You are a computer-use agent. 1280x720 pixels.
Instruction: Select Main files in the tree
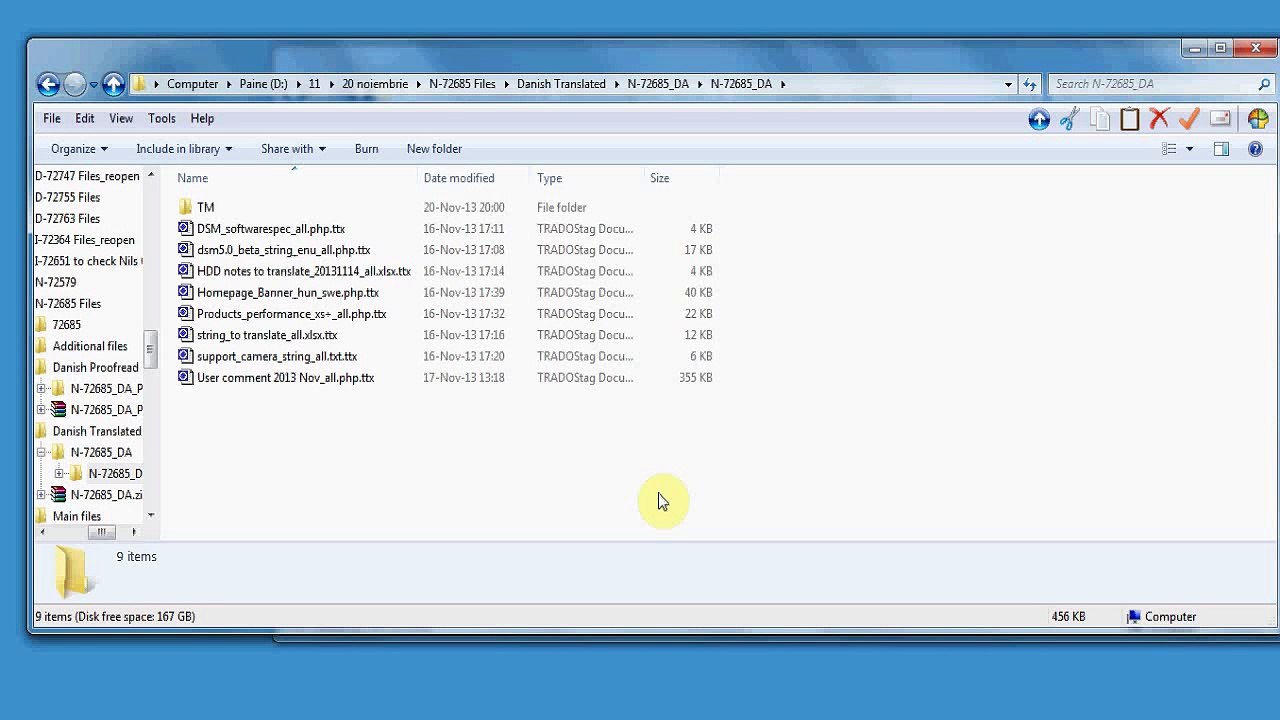(77, 516)
